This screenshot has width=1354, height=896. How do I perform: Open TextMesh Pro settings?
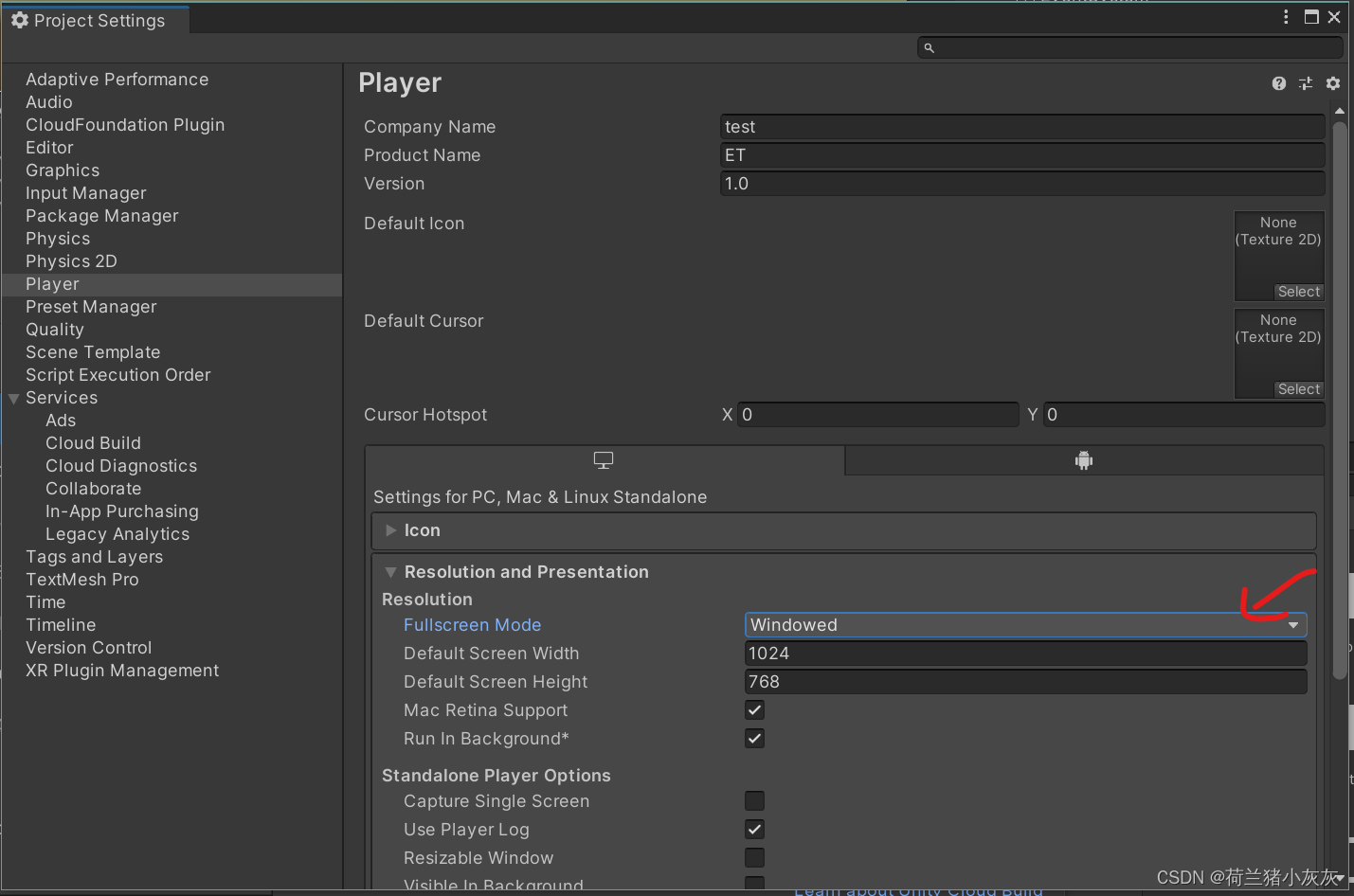[82, 580]
